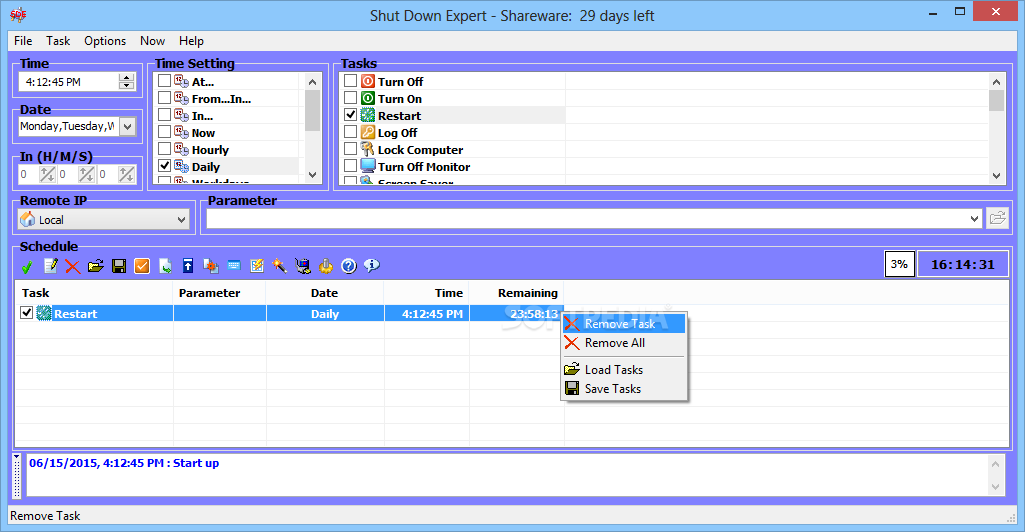This screenshot has height=532, width=1025.
Task: Check the Now time setting checkbox
Action: (165, 131)
